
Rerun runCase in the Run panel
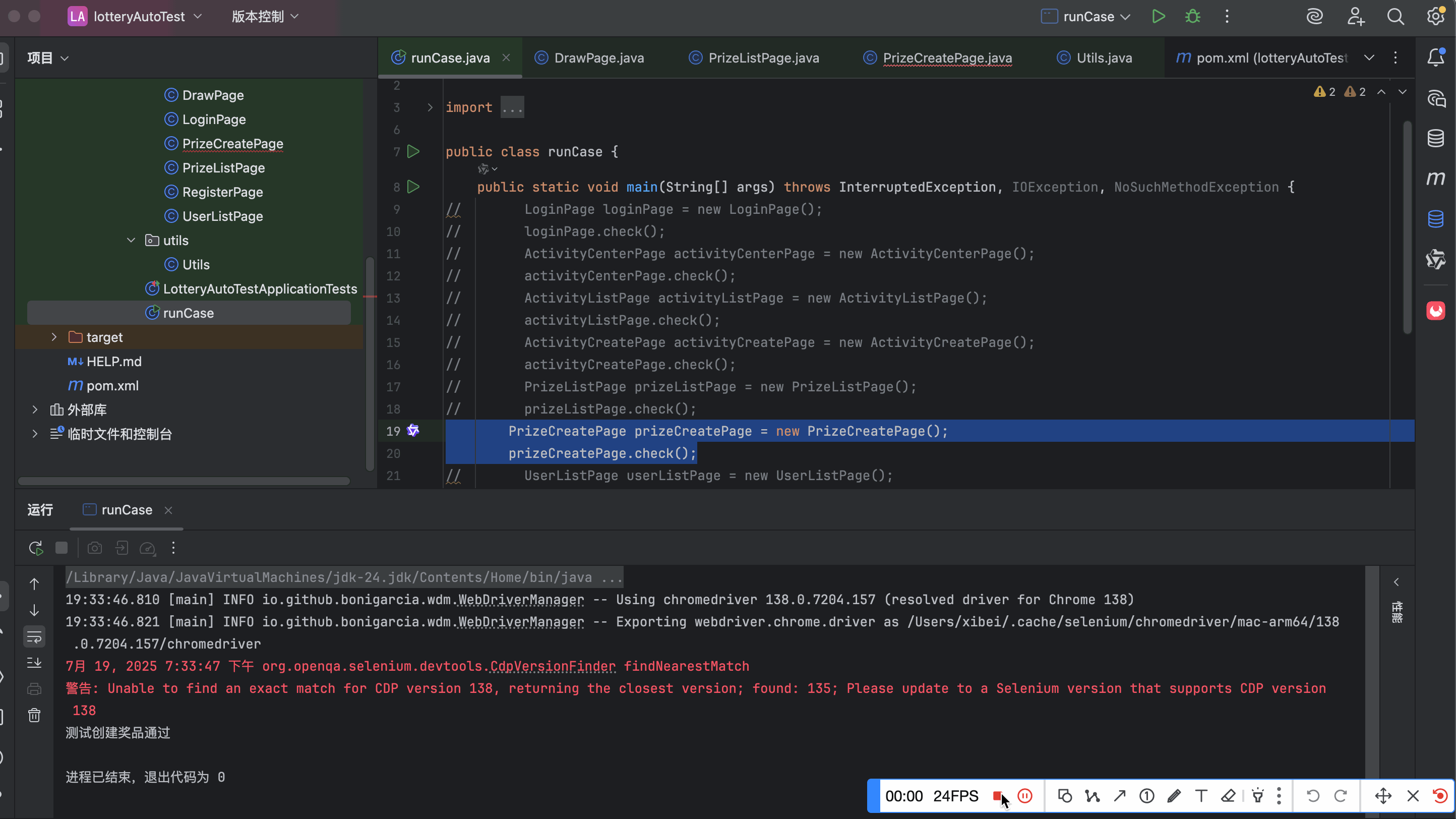tap(36, 548)
